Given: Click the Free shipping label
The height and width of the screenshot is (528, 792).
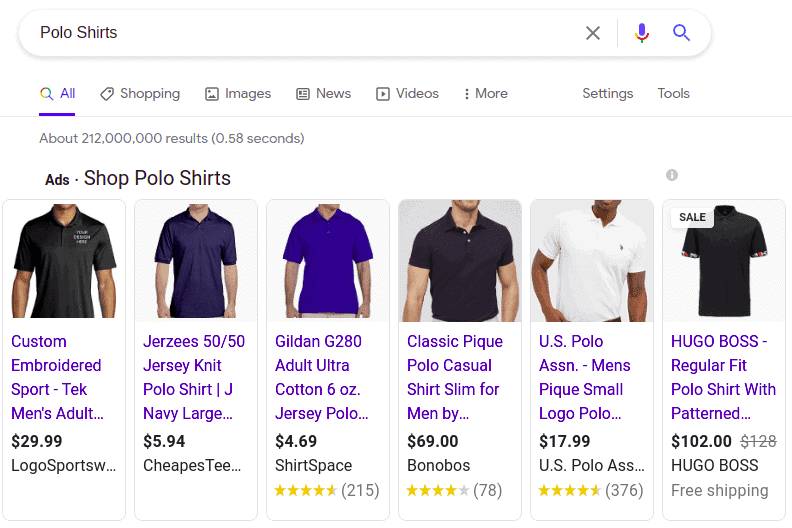Looking at the screenshot, I should (719, 490).
